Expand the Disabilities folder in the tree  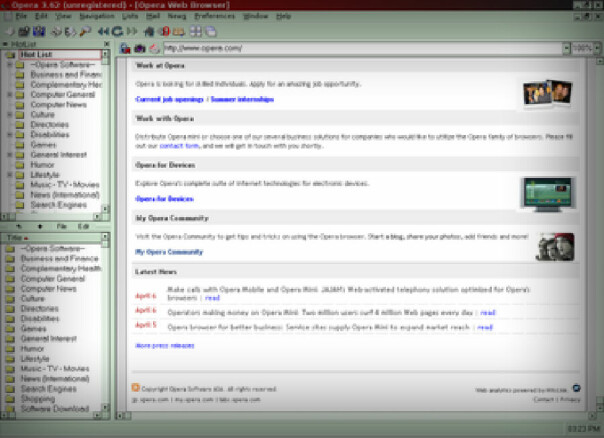[10, 135]
